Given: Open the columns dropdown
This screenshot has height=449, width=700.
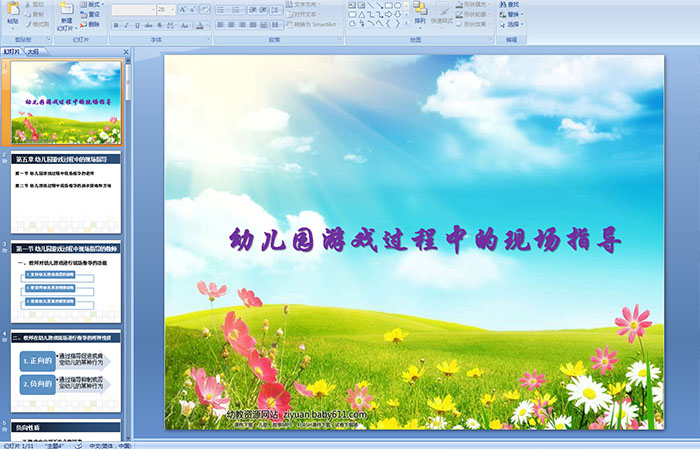Looking at the screenshot, I should tap(277, 25).
